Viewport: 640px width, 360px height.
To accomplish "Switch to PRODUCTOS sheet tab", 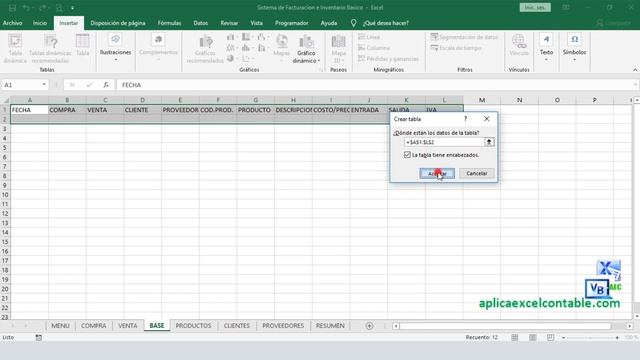I will click(193, 326).
